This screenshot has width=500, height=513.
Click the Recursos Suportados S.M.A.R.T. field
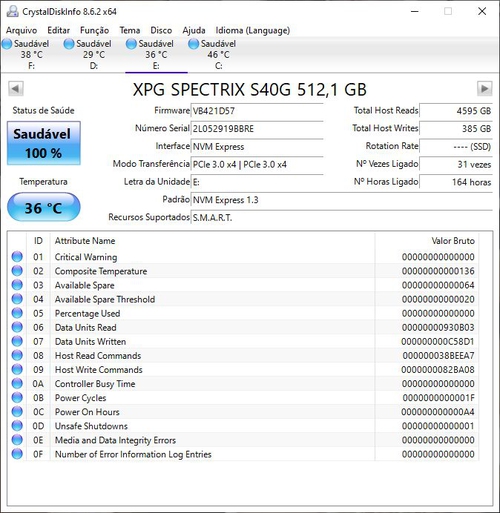342,218
